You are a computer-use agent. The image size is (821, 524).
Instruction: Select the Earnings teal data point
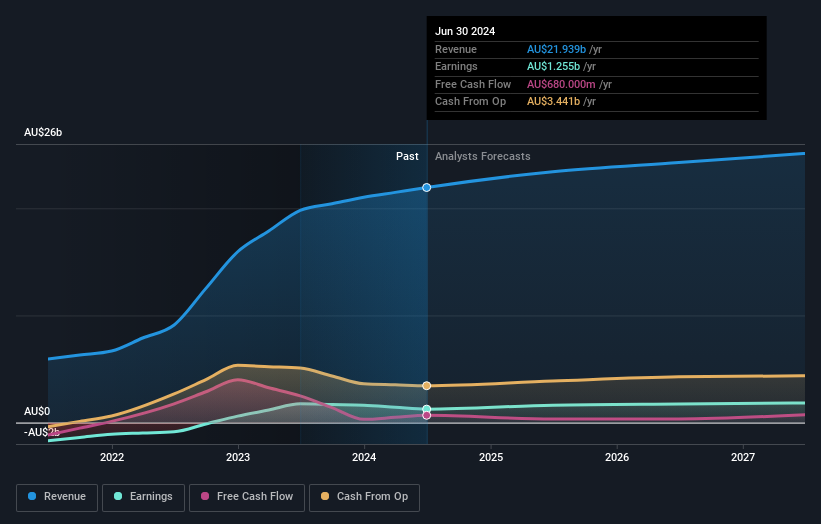[427, 409]
